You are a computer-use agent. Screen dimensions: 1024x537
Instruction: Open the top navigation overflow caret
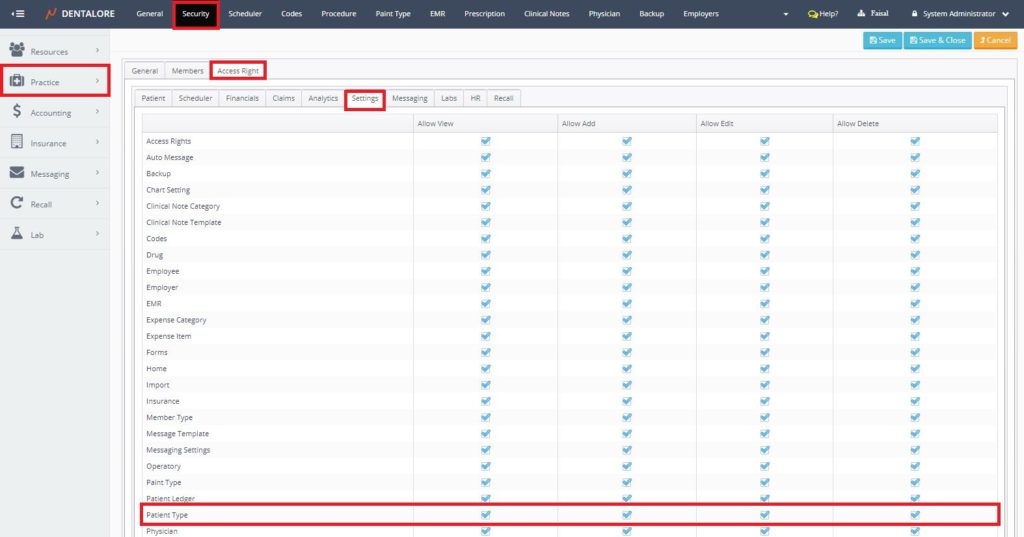pyautogui.click(x=785, y=15)
